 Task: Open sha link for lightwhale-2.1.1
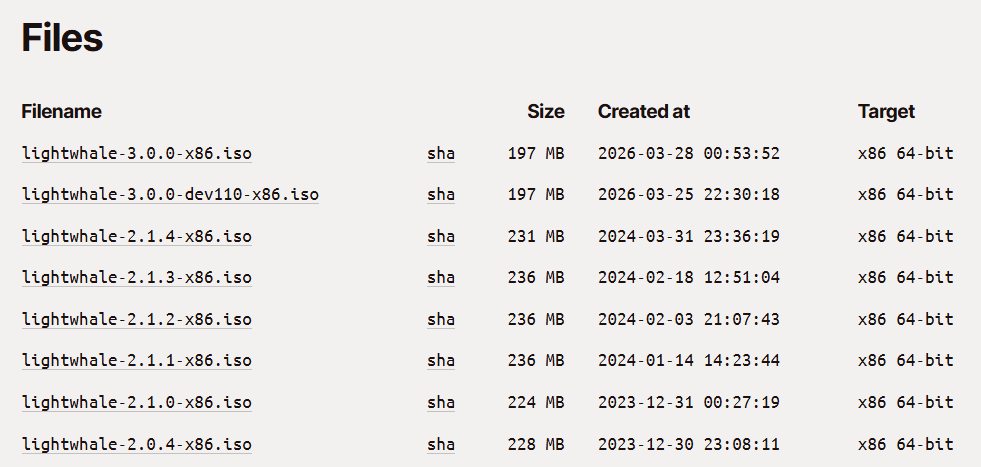[441, 360]
